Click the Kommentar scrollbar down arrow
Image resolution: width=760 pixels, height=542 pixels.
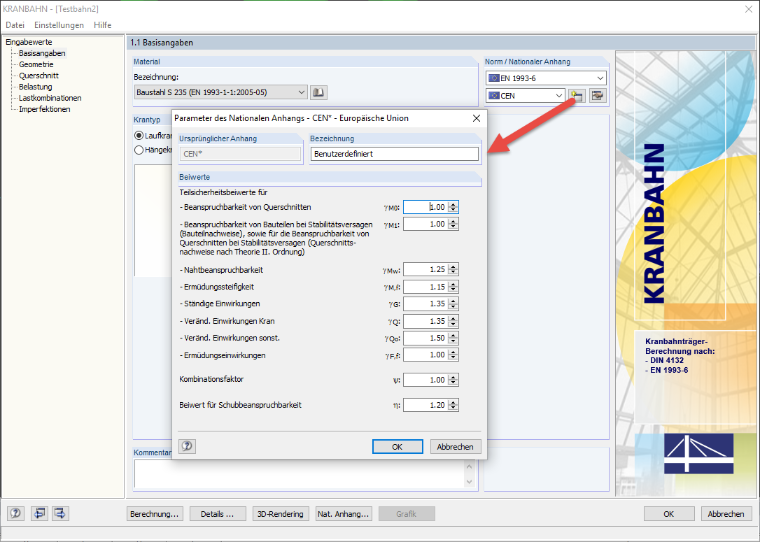469,482
